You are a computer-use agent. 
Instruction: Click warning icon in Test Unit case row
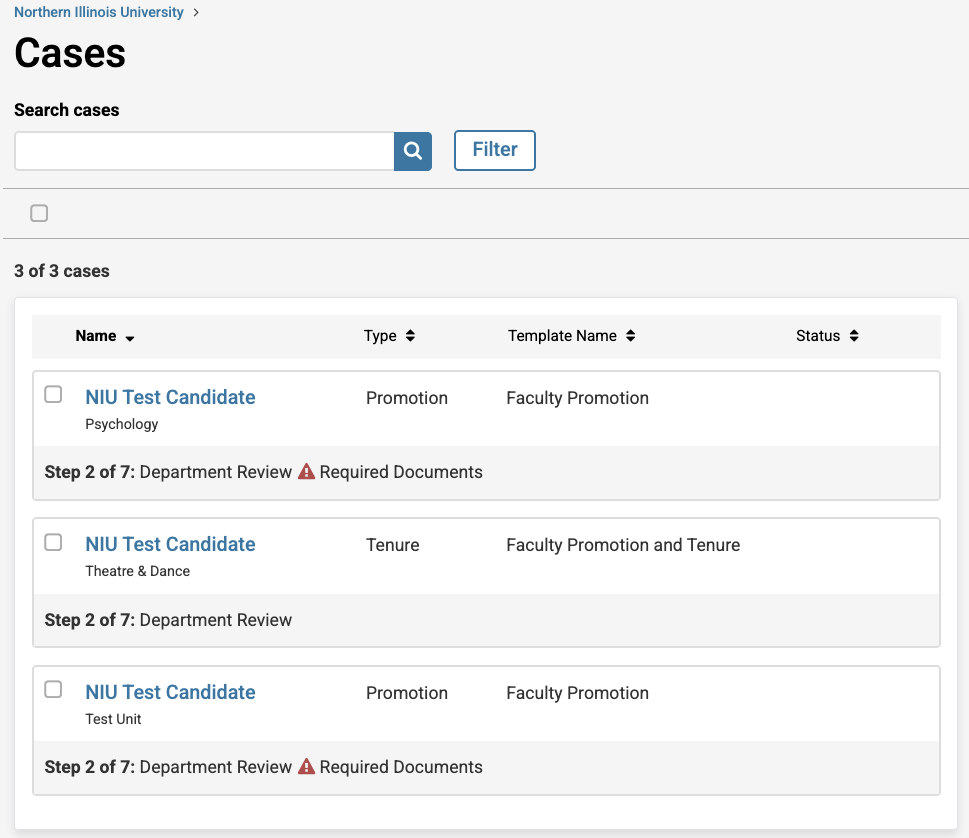click(x=306, y=767)
